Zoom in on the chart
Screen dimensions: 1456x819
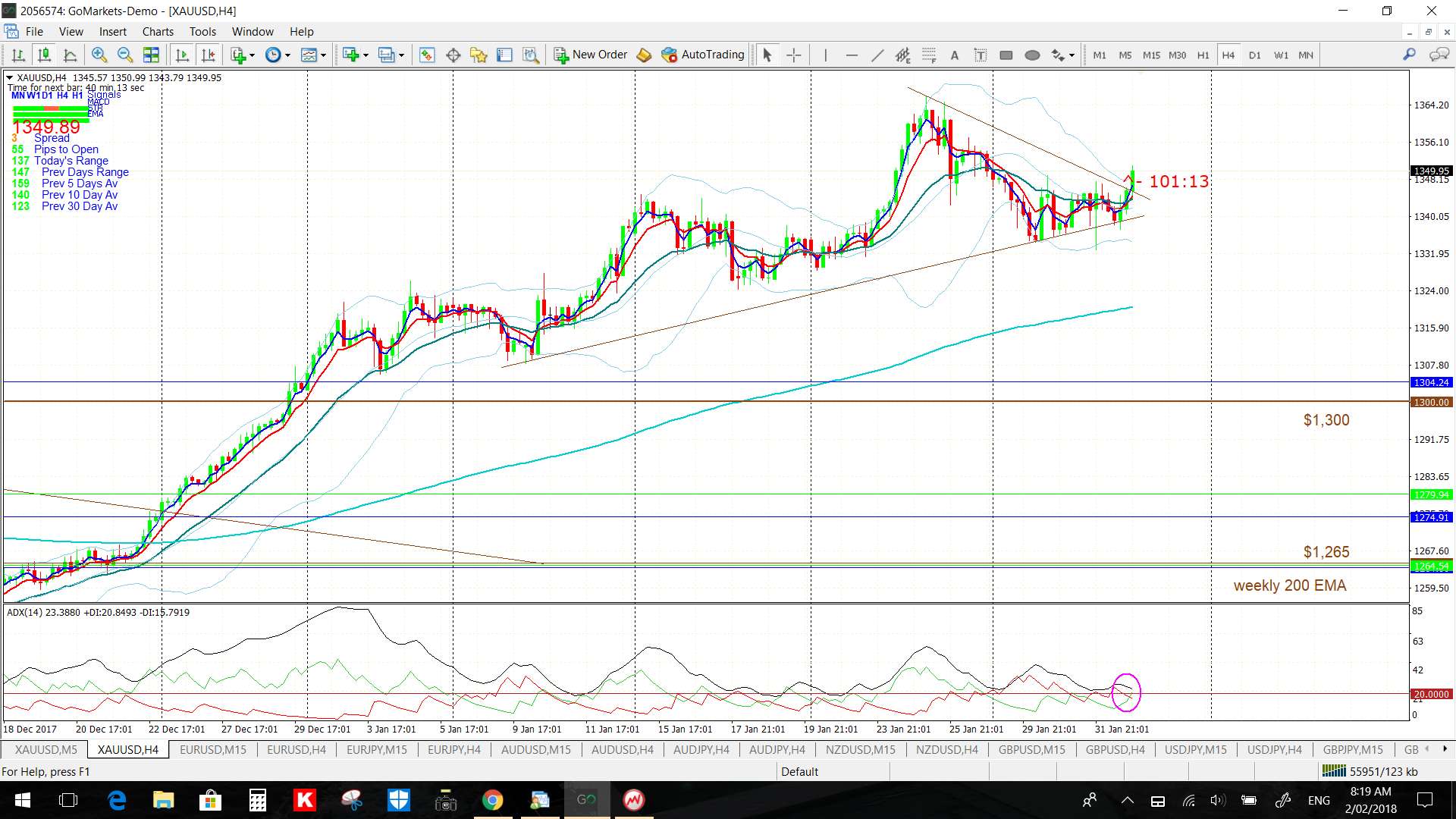coord(99,55)
